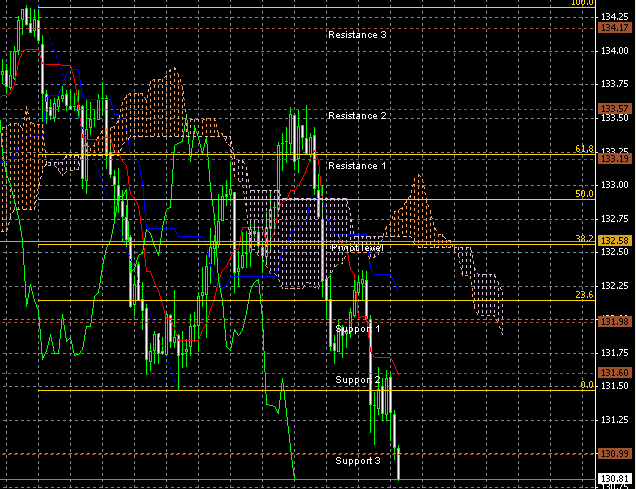Click the 134.25 price scale value

point(615,17)
